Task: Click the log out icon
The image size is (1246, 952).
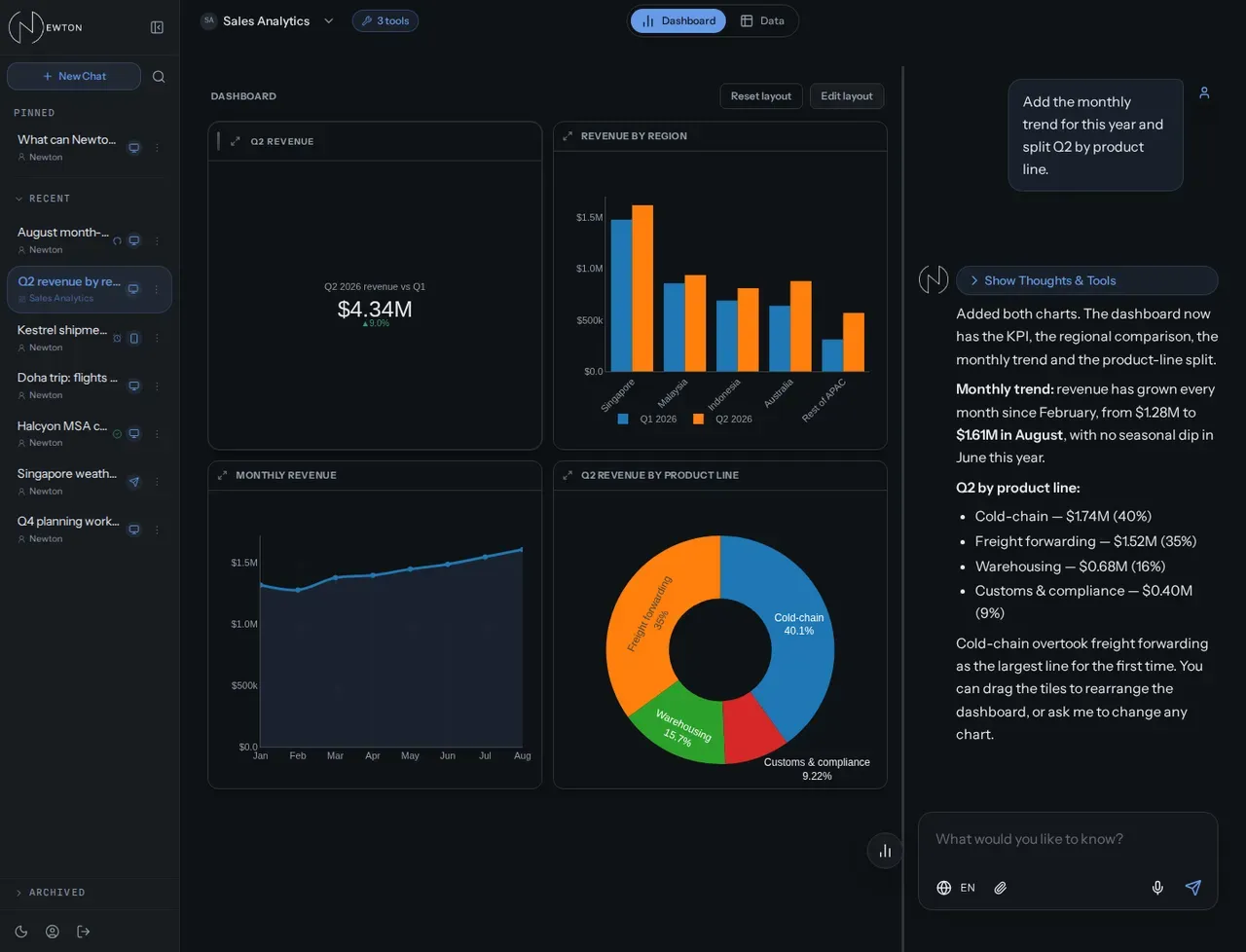Action: tap(84, 932)
